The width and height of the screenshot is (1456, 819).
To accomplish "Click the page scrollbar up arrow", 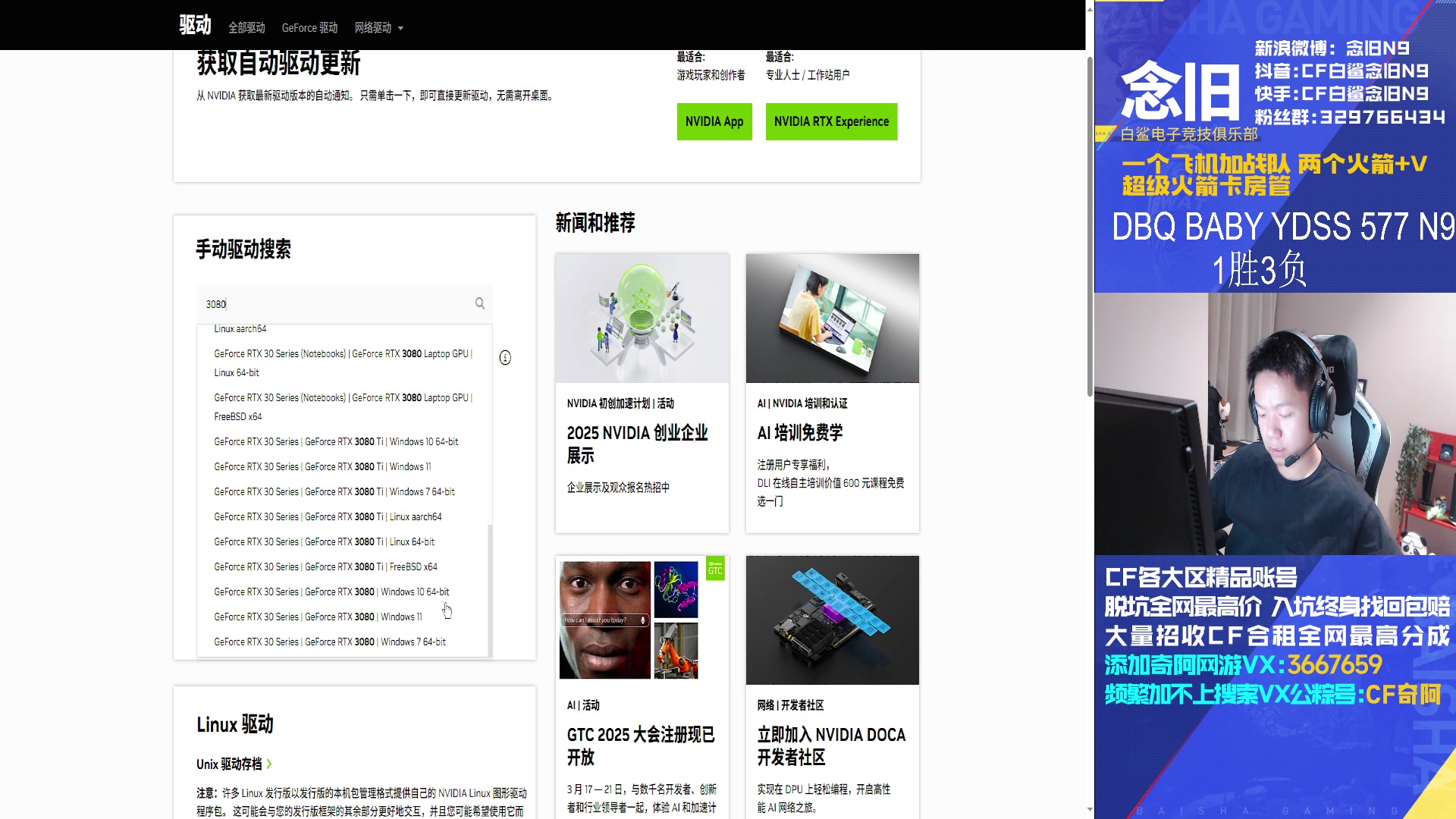I will click(1090, 9).
